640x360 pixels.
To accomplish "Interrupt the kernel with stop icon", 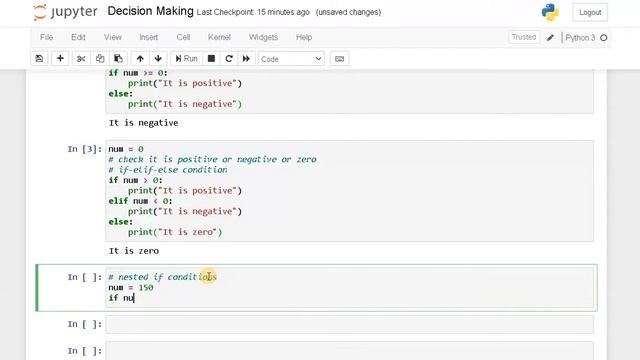I will click(211, 59).
